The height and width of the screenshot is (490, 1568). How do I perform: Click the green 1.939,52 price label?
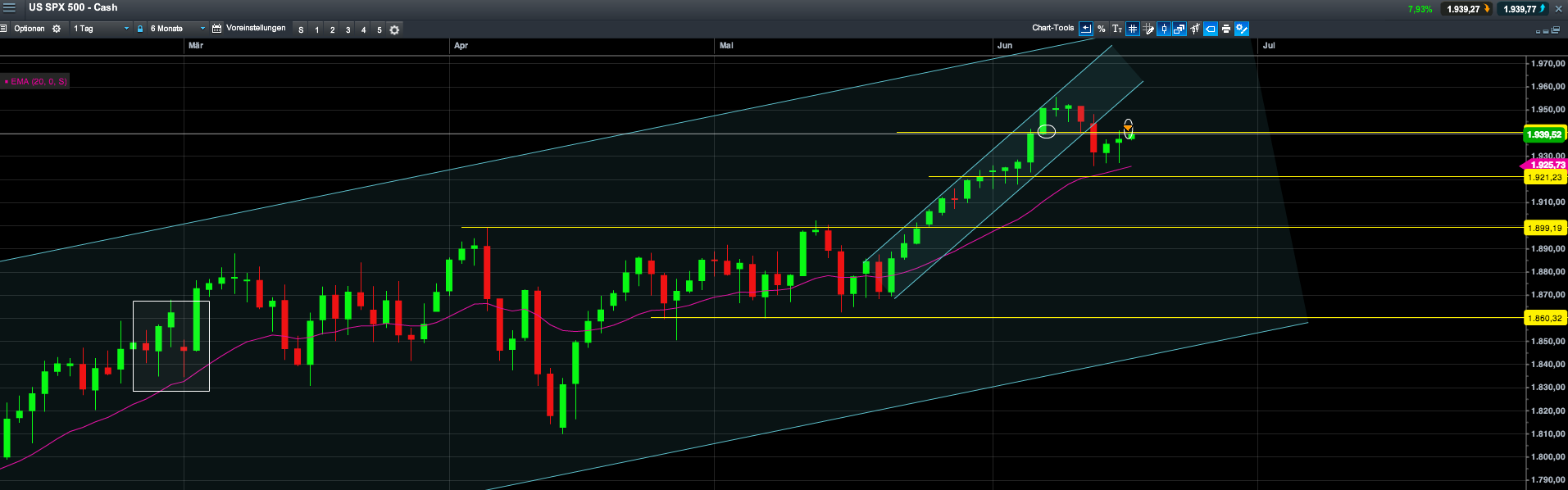click(1544, 134)
